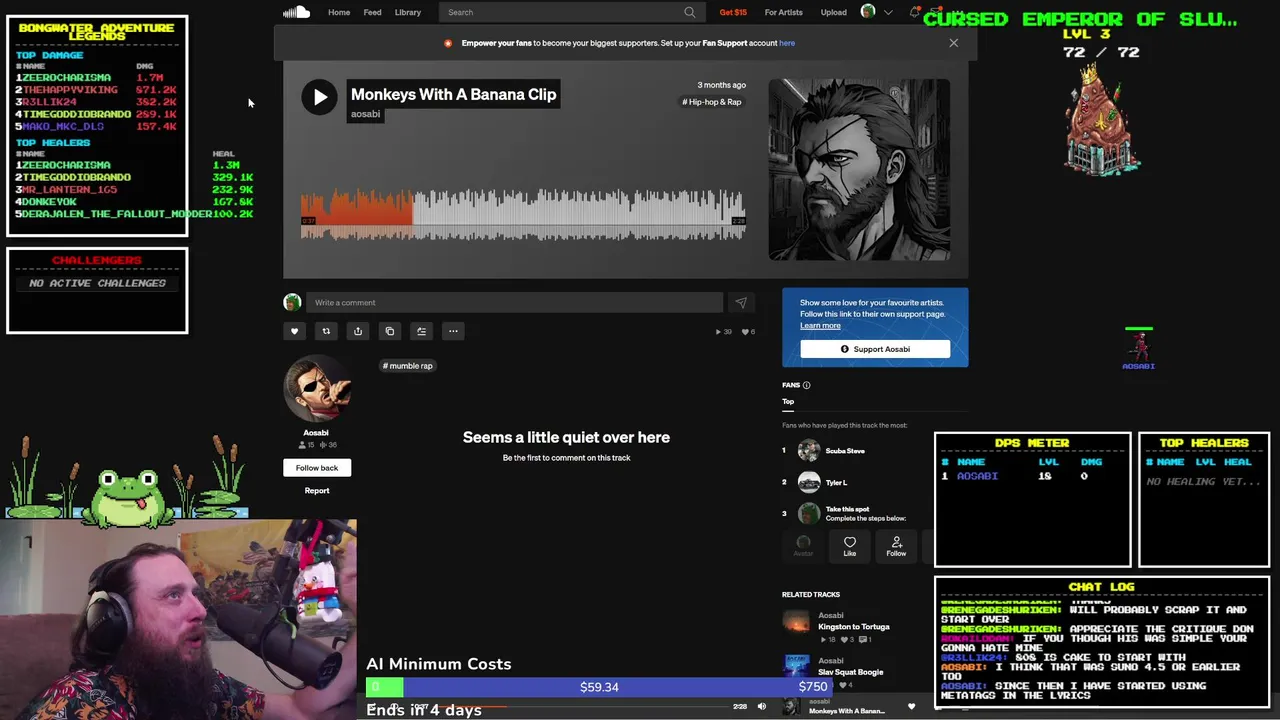This screenshot has height=720, width=1280.
Task: Open now-playing track title in bottom player
Action: coord(847,711)
